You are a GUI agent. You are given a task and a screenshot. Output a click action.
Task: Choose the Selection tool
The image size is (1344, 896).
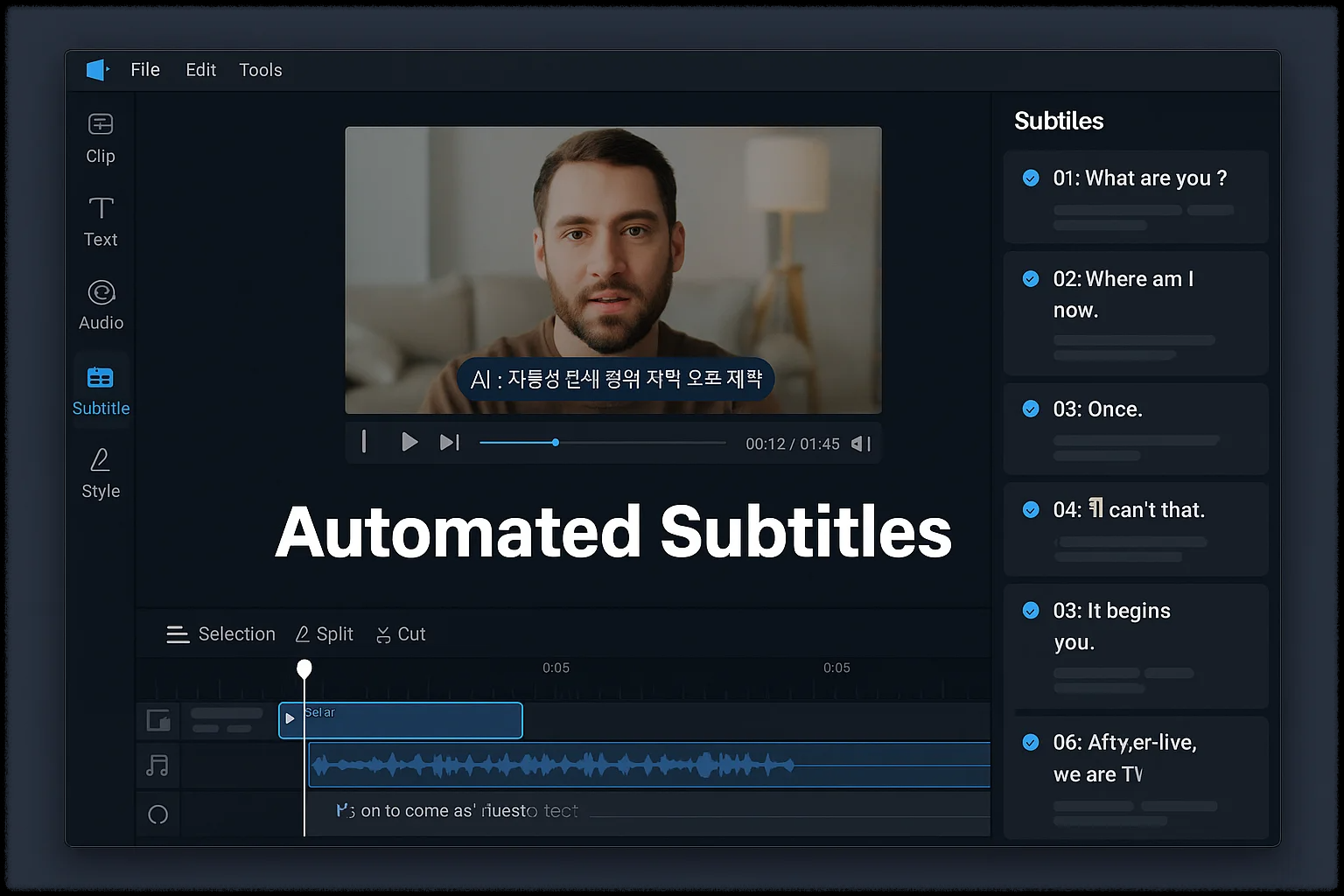click(221, 634)
